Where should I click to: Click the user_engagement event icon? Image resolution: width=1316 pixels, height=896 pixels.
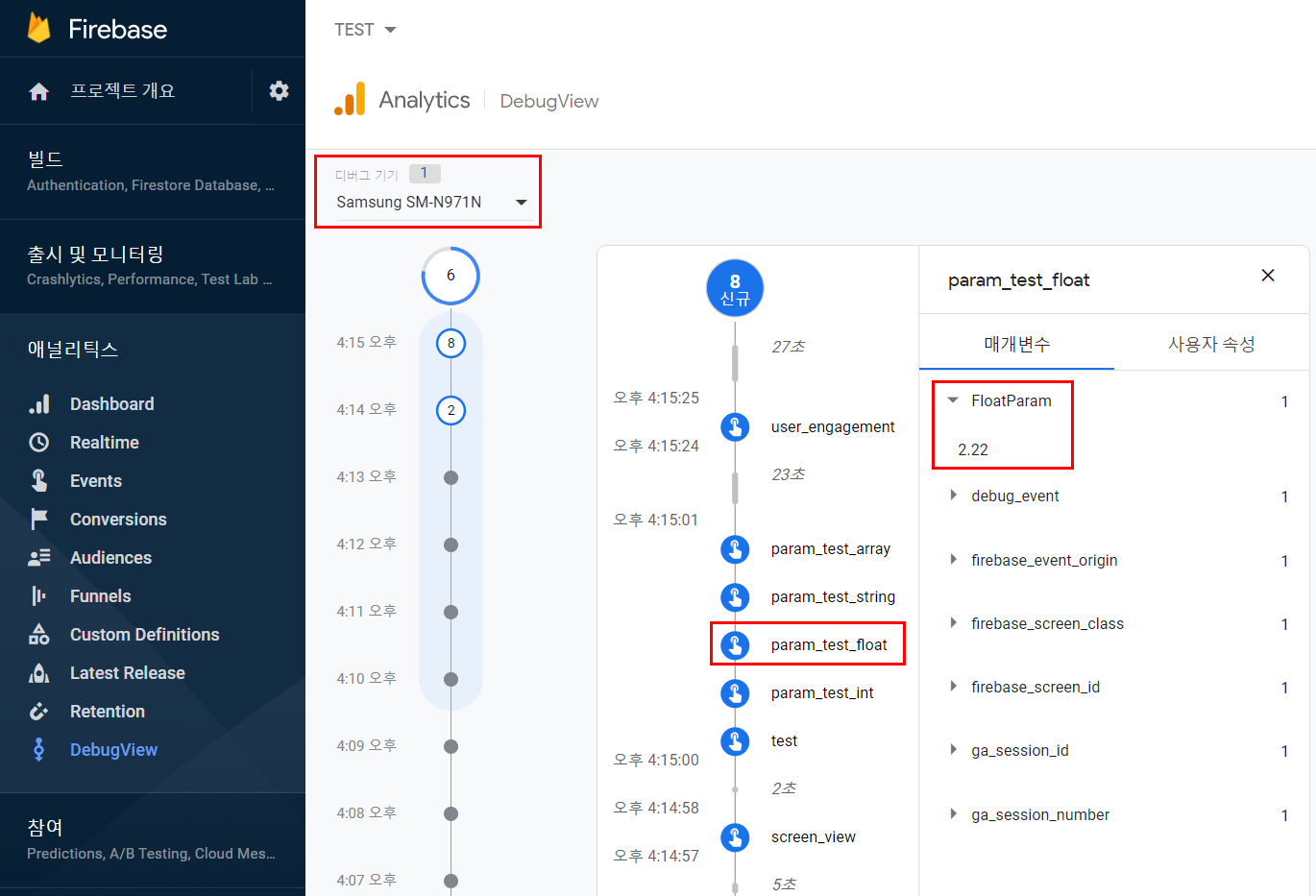click(735, 426)
